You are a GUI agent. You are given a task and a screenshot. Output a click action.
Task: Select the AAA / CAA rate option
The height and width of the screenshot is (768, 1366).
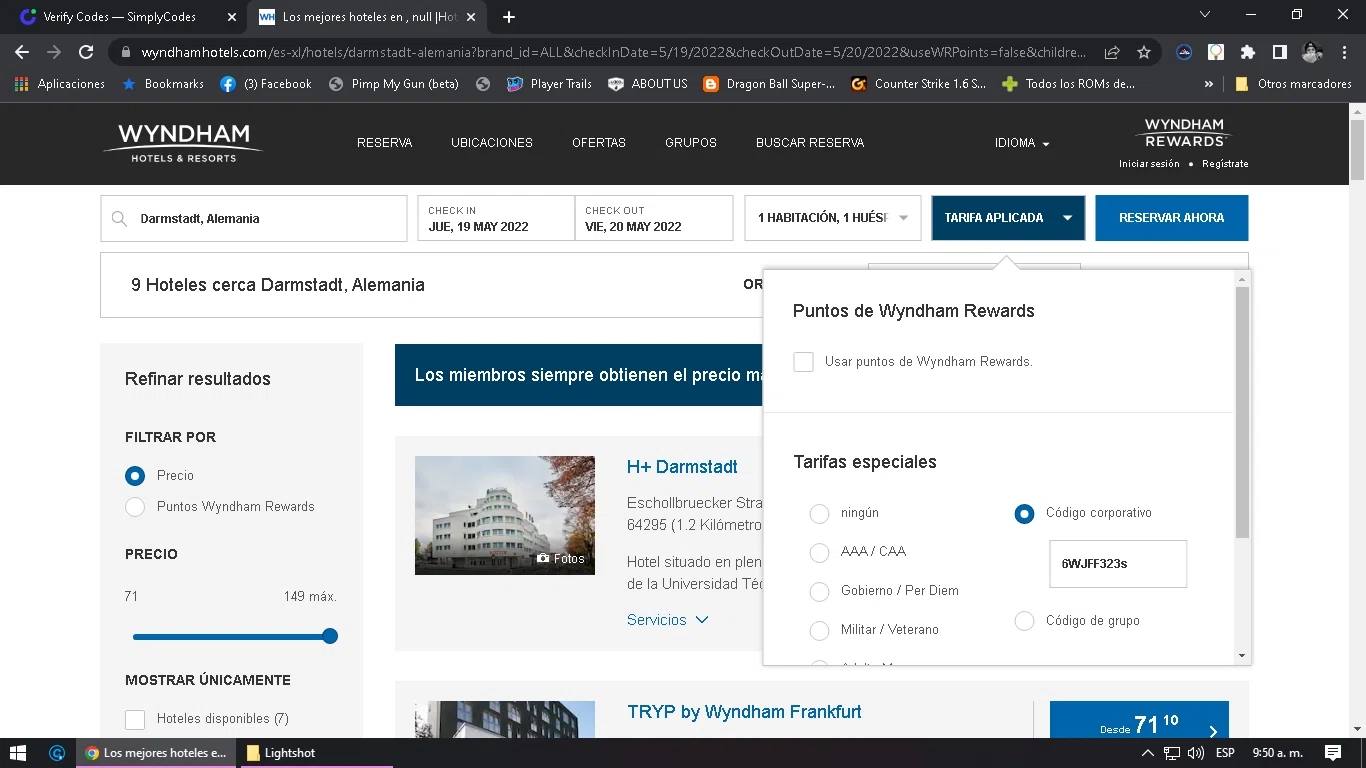(x=819, y=553)
